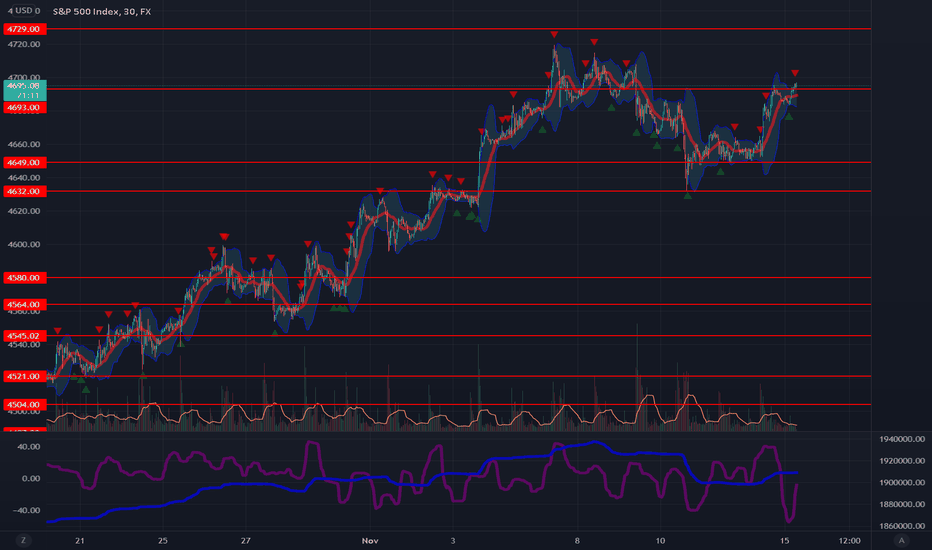Viewport: 932px width, 550px height.
Task: Click the 40.00 oscillator scale value
Action: (29, 447)
